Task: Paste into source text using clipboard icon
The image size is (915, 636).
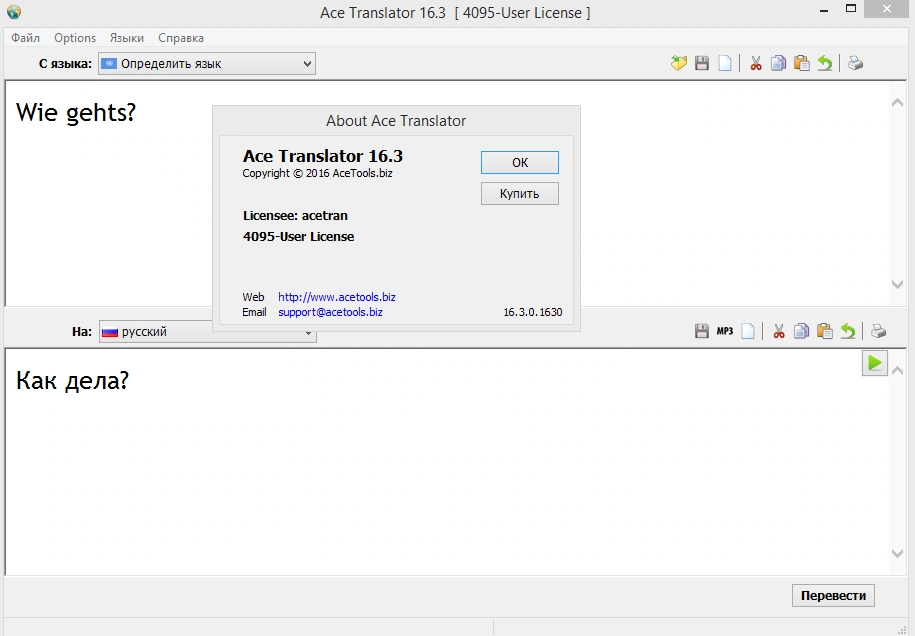Action: tap(802, 63)
